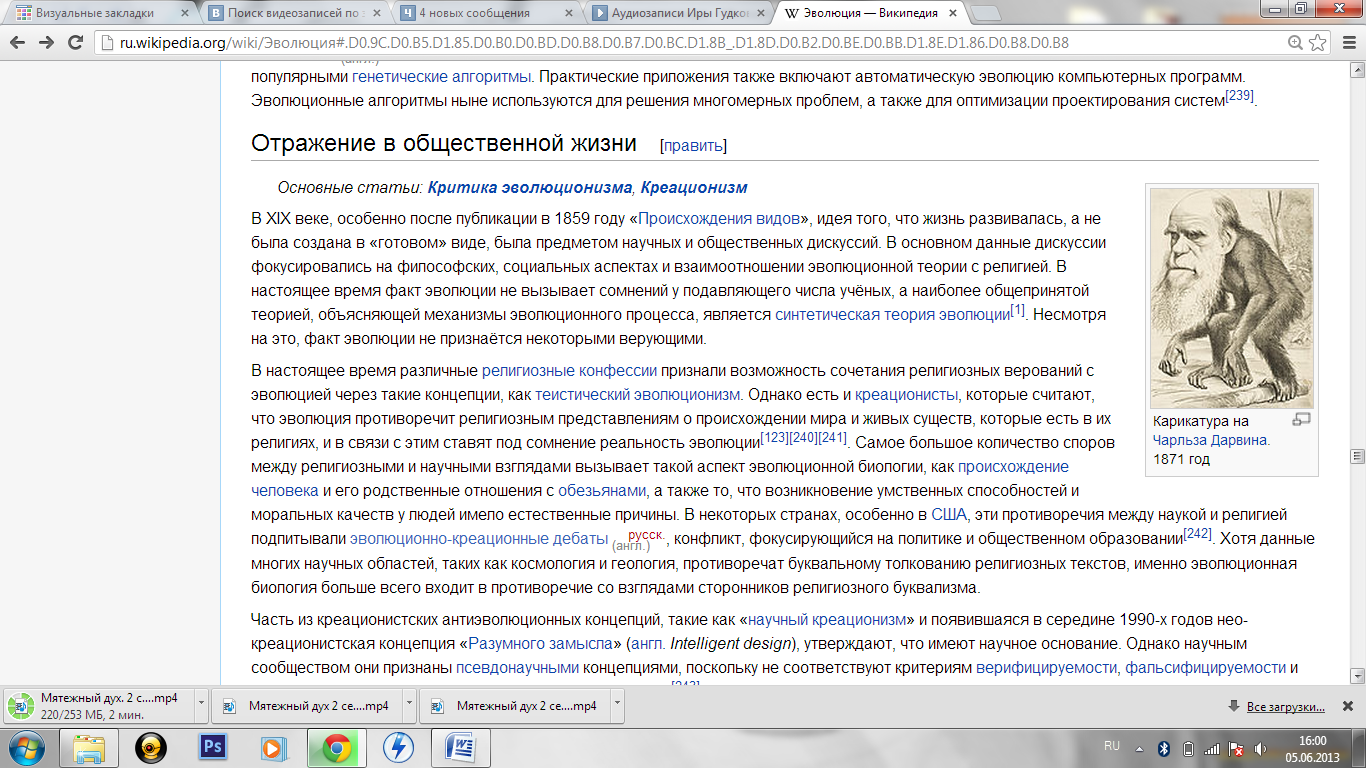Enlarge the Darwin caricature via magnify icon
The width and height of the screenshot is (1366, 768).
1301,420
